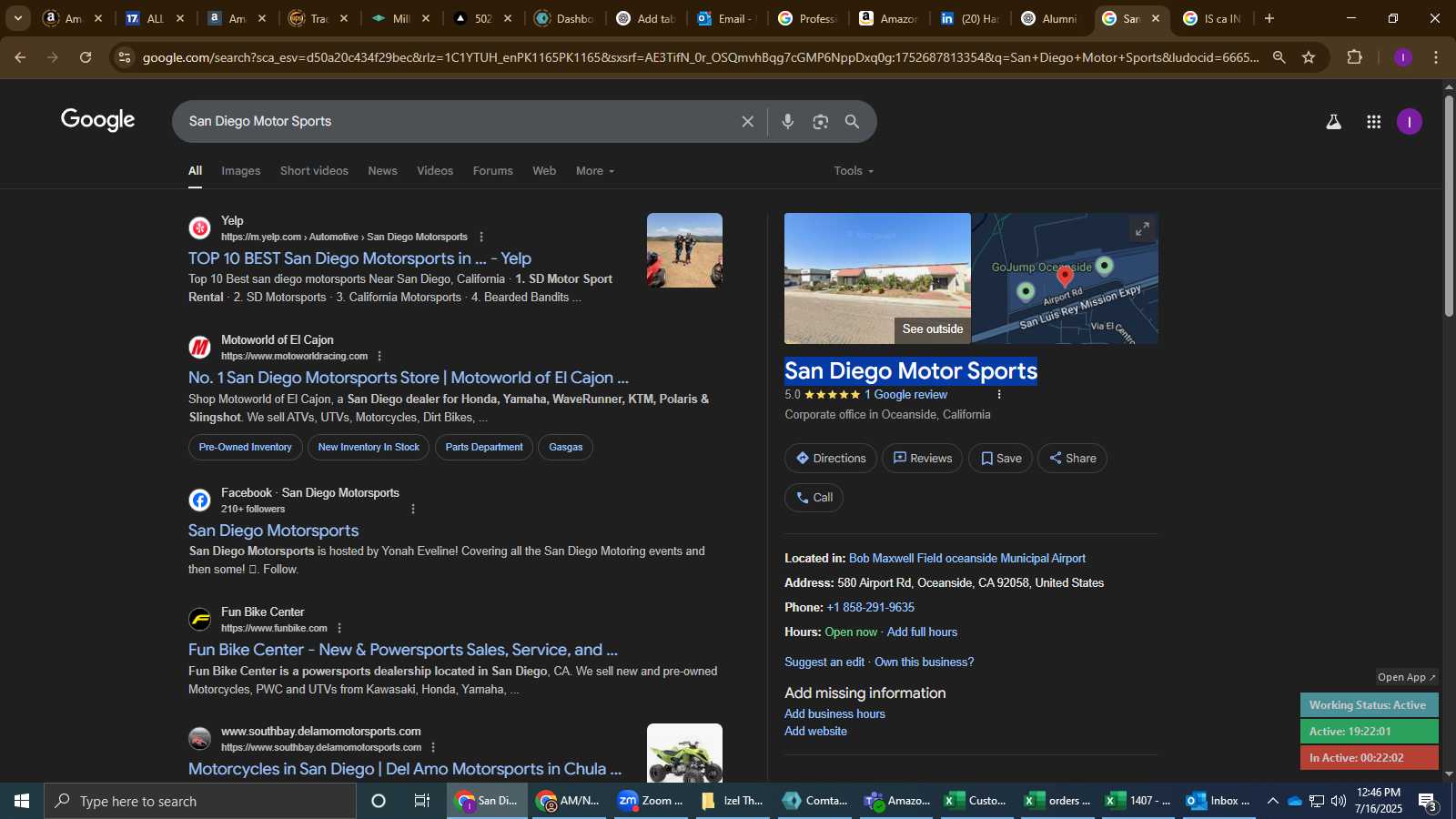This screenshot has width=1456, height=819.
Task: Click Add full hours link
Action: pos(922,632)
